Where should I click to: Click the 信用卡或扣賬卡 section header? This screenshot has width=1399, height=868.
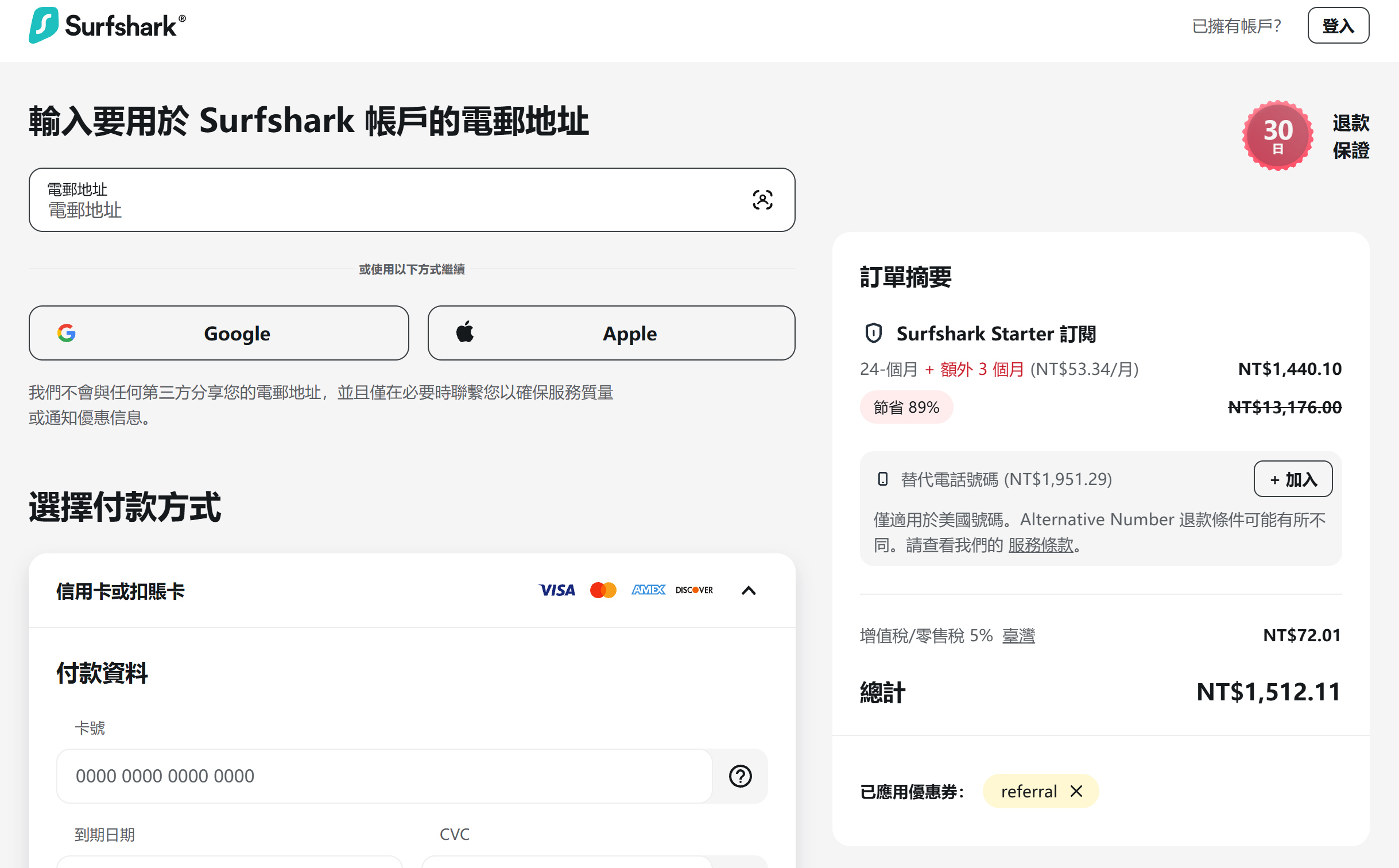(x=412, y=591)
